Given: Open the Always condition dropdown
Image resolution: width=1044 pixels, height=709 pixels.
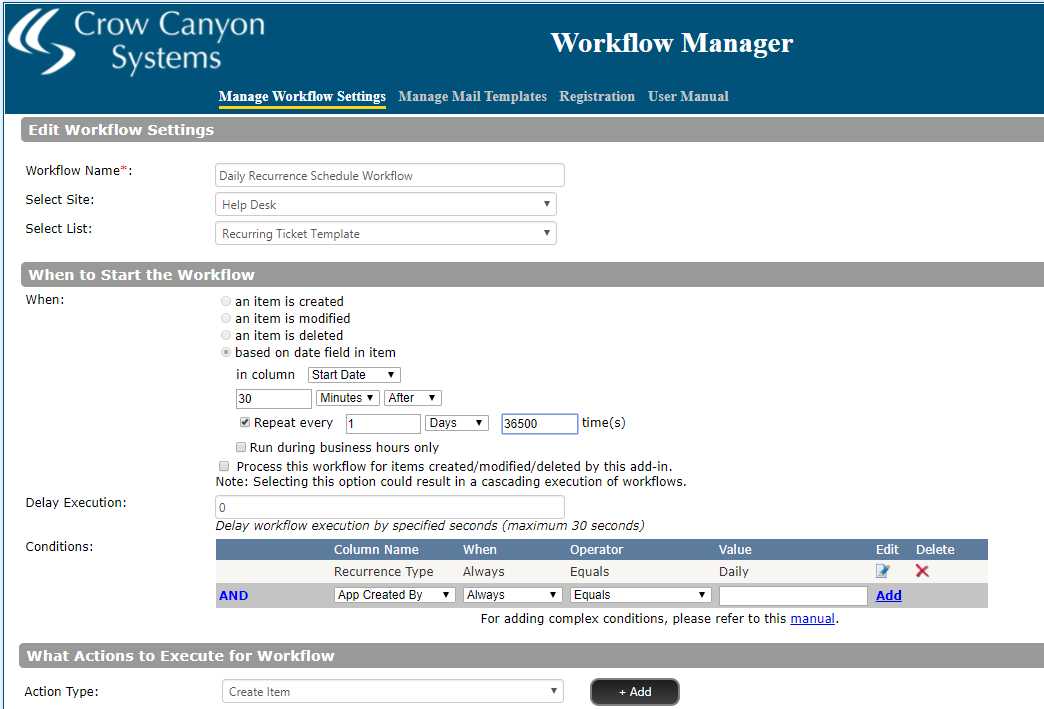Looking at the screenshot, I should (512, 595).
